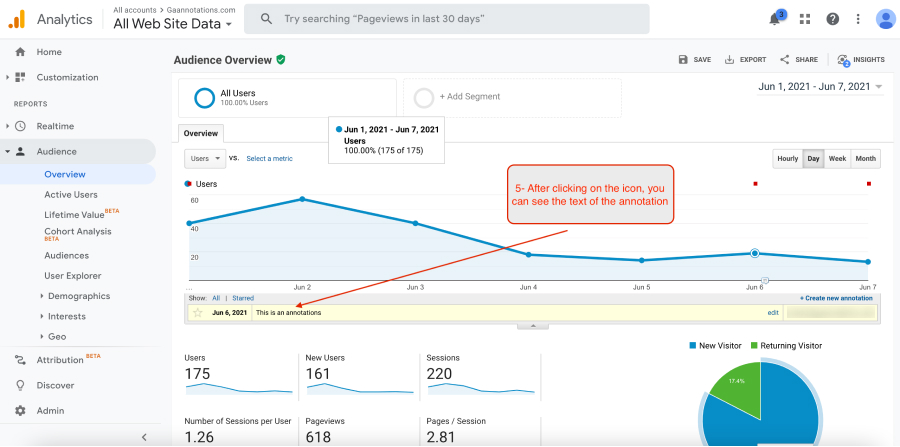
Task: Open the All Web Site Data dropdown
Action: point(173,24)
